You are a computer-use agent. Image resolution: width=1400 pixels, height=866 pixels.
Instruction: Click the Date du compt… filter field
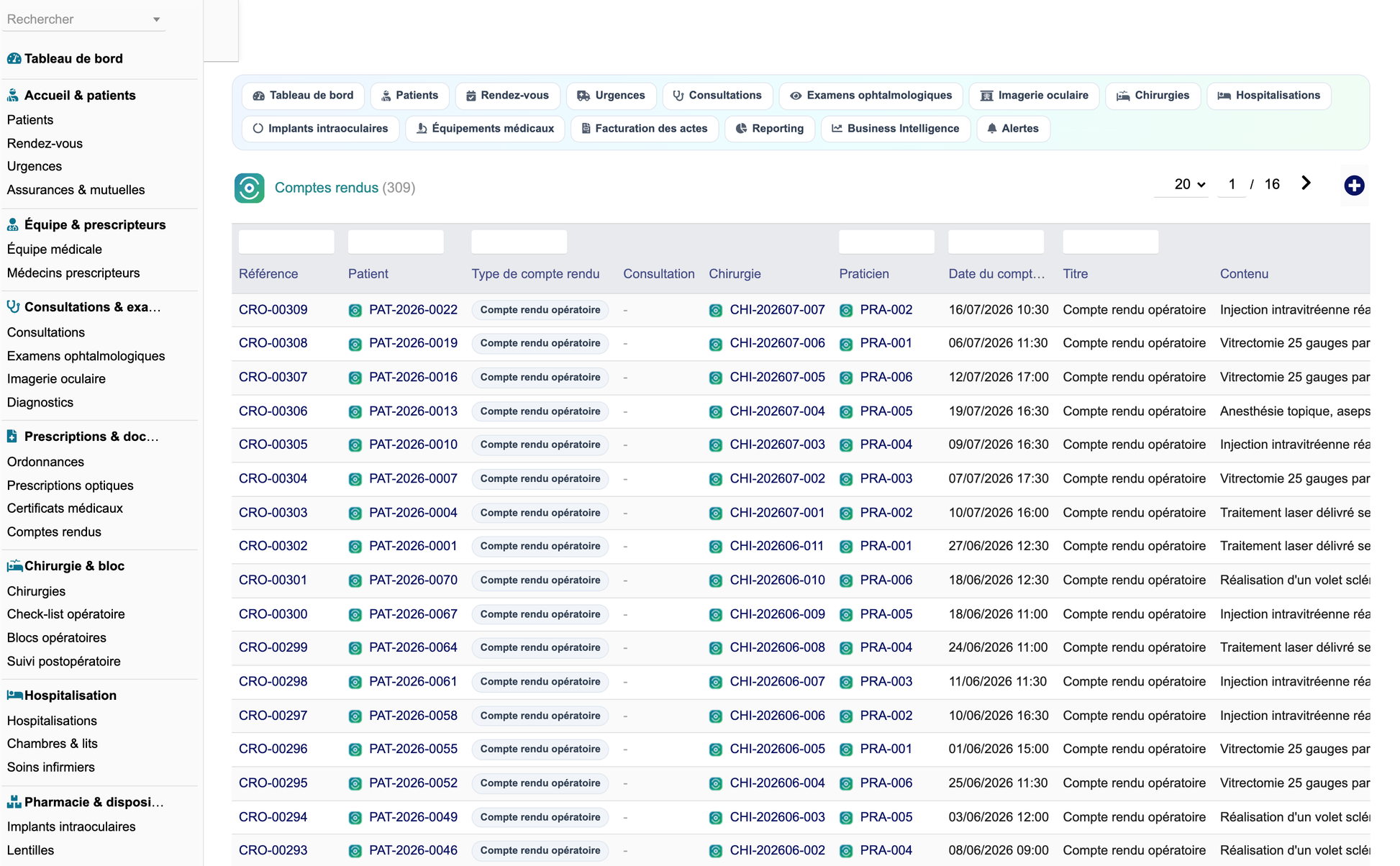point(996,242)
